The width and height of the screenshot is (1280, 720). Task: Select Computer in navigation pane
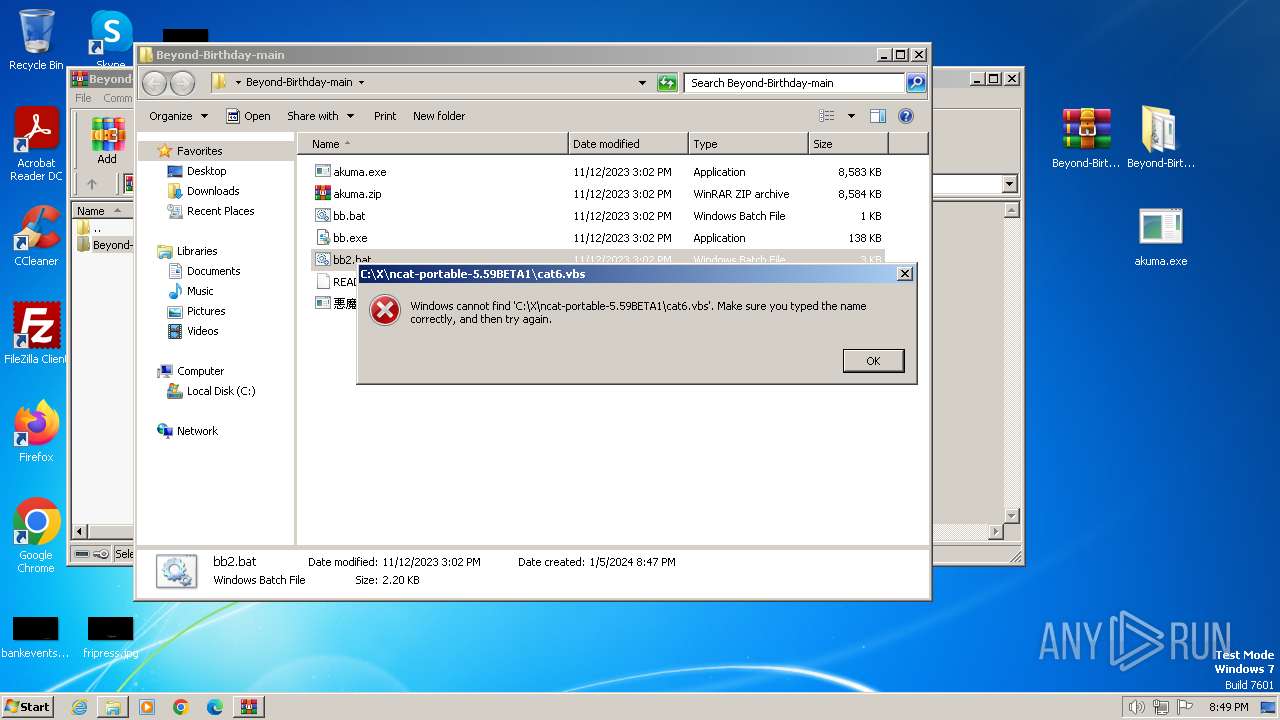200,371
